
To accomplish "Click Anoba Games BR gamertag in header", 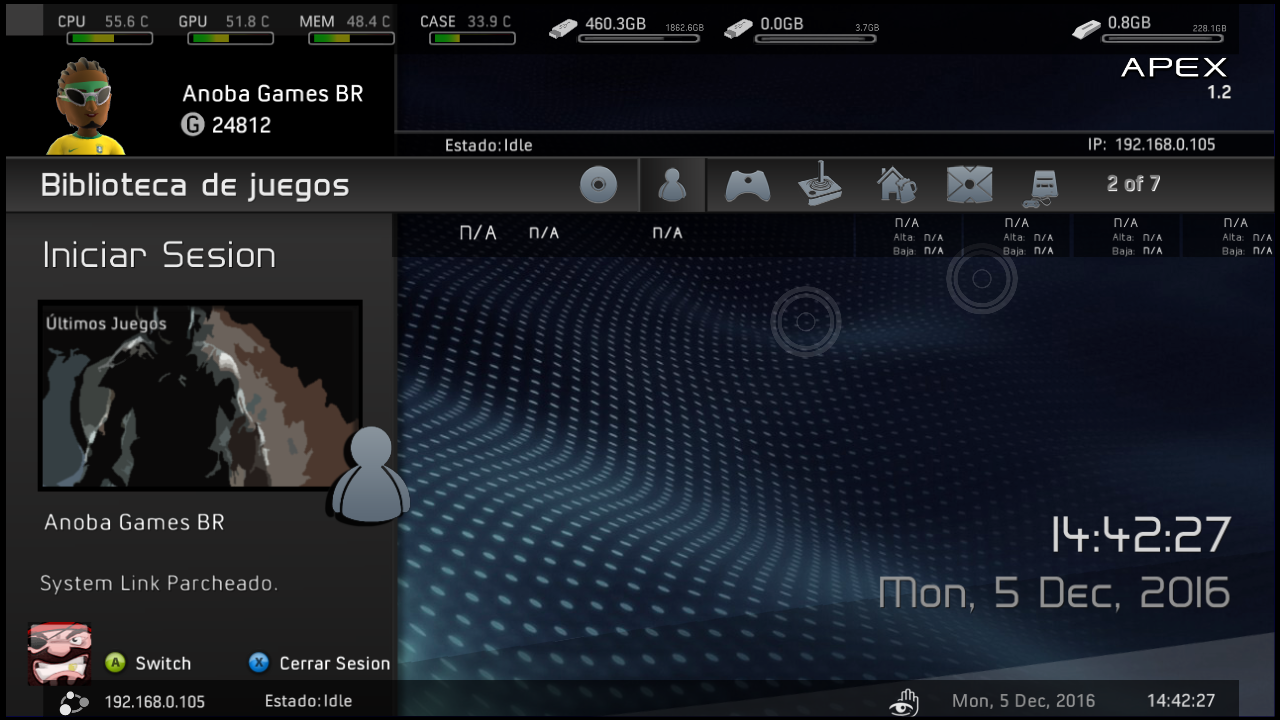I will pyautogui.click(x=273, y=94).
